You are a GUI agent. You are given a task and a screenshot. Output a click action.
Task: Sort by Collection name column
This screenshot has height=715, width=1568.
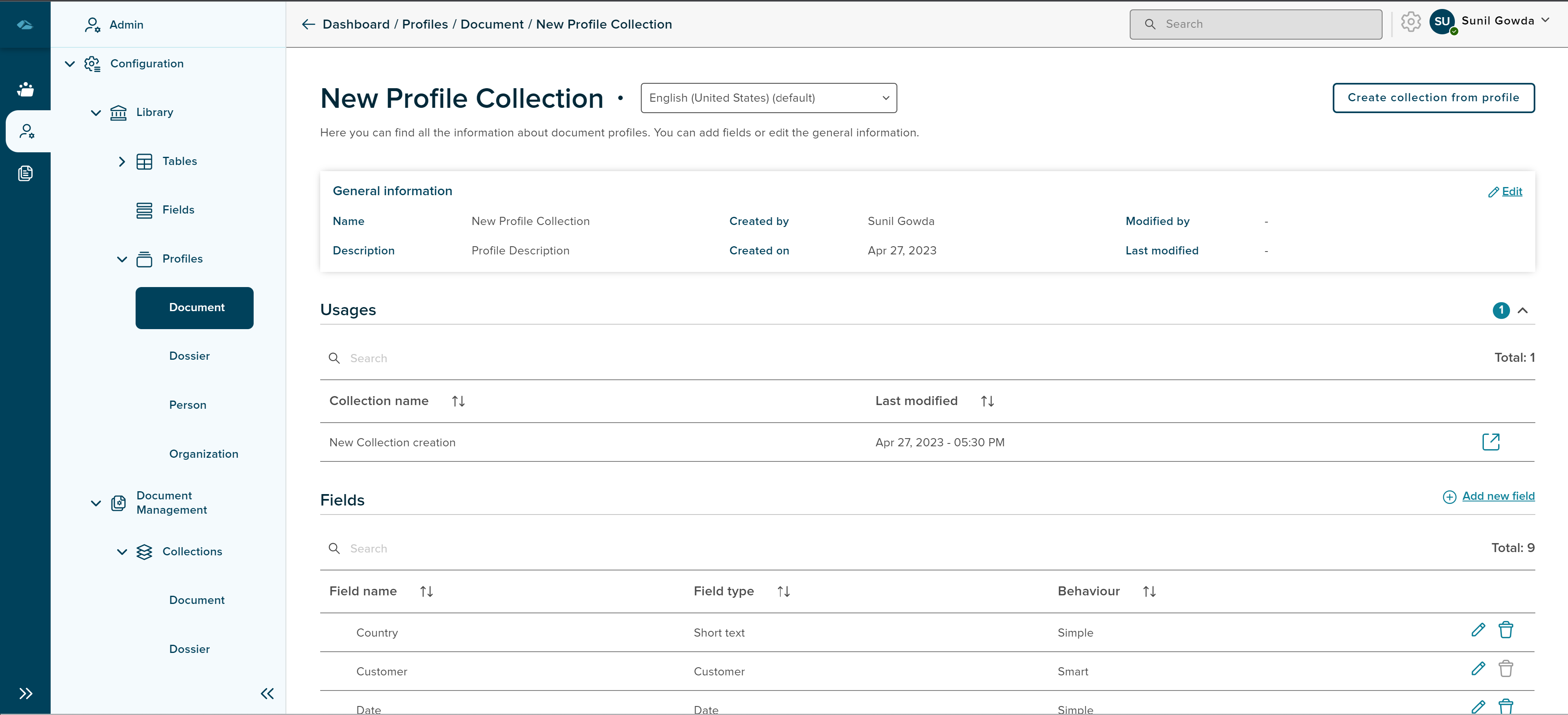[458, 401]
